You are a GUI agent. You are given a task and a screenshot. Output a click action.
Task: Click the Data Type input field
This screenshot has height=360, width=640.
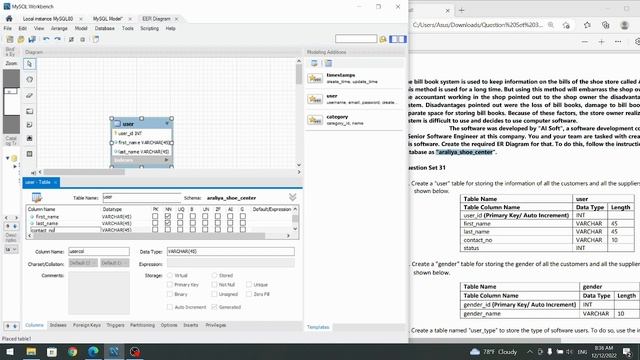coord(231,251)
